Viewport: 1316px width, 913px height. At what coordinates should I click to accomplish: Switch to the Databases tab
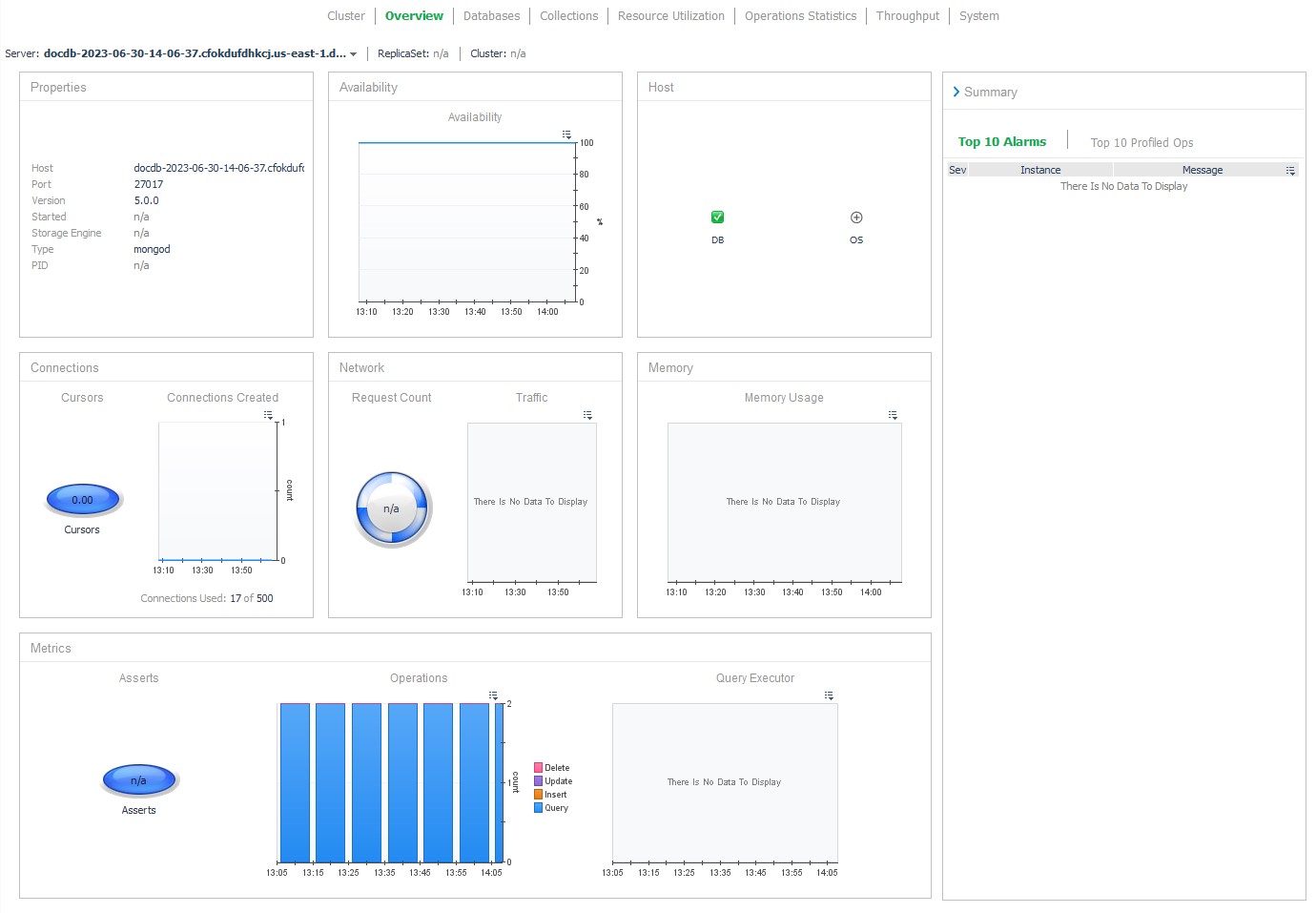(x=491, y=15)
